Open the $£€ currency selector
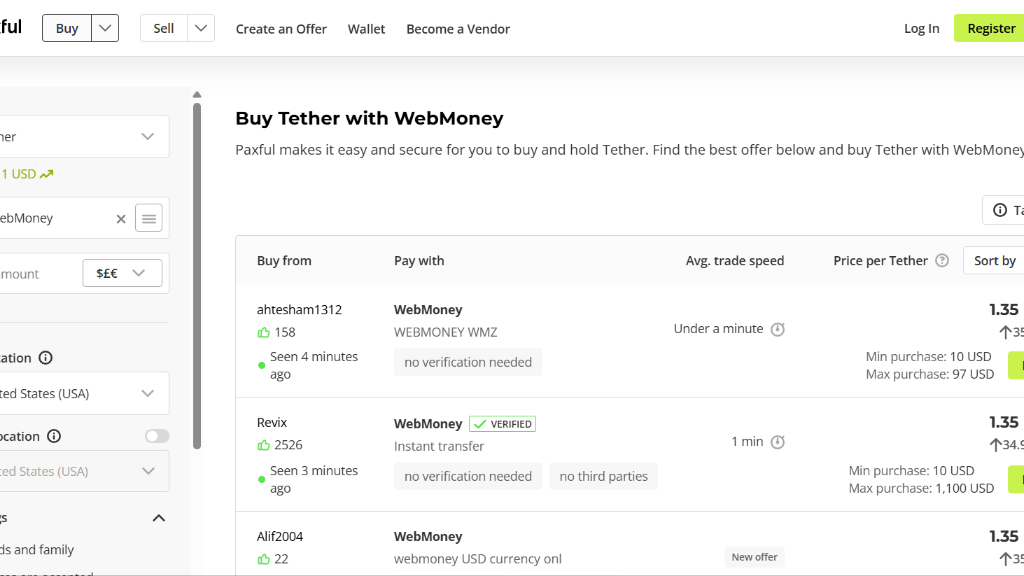 click(122, 273)
